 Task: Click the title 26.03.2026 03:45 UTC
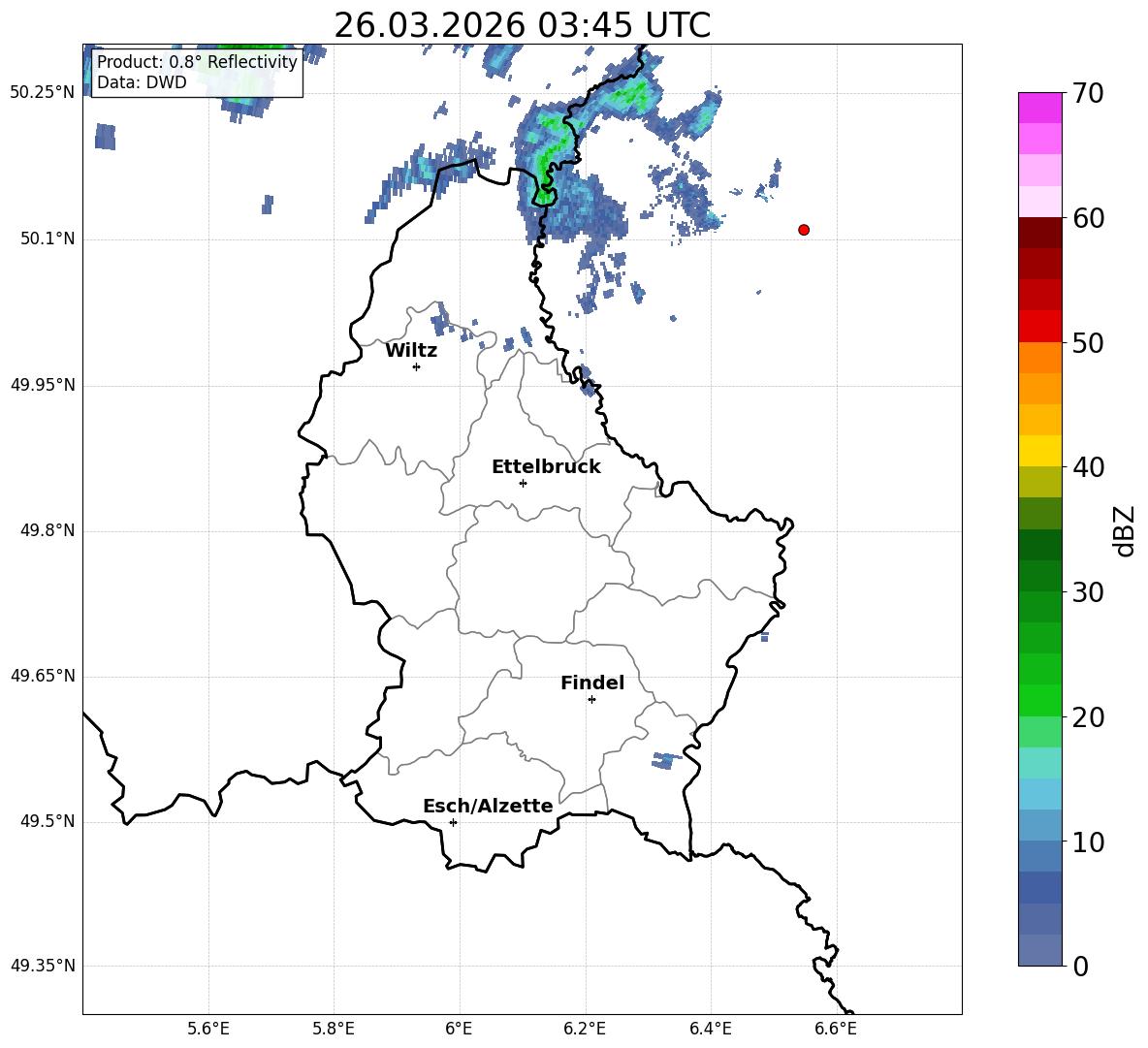522,25
